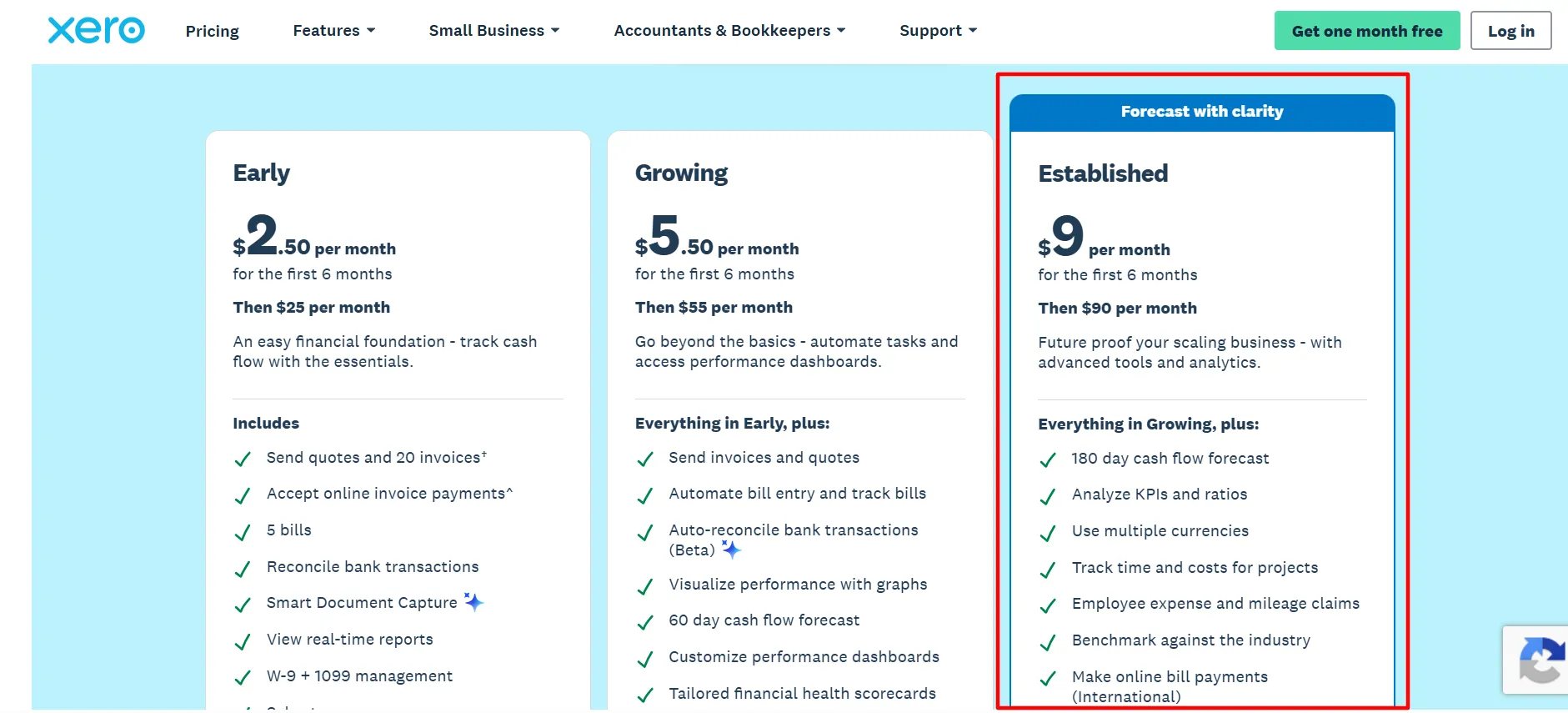Click the $2.50 per month price

point(314,235)
